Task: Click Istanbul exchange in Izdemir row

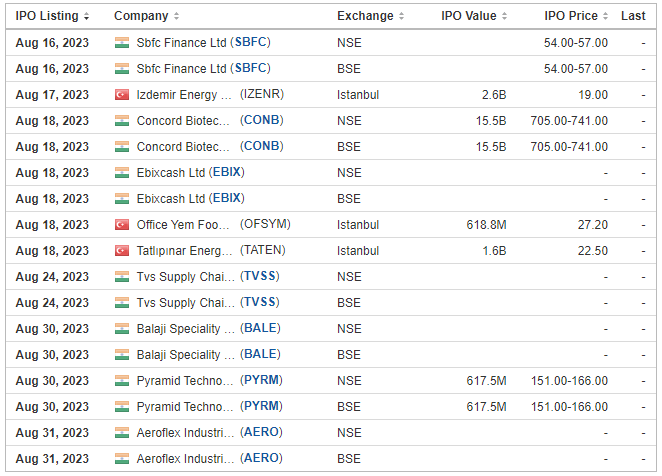Action: [358, 95]
